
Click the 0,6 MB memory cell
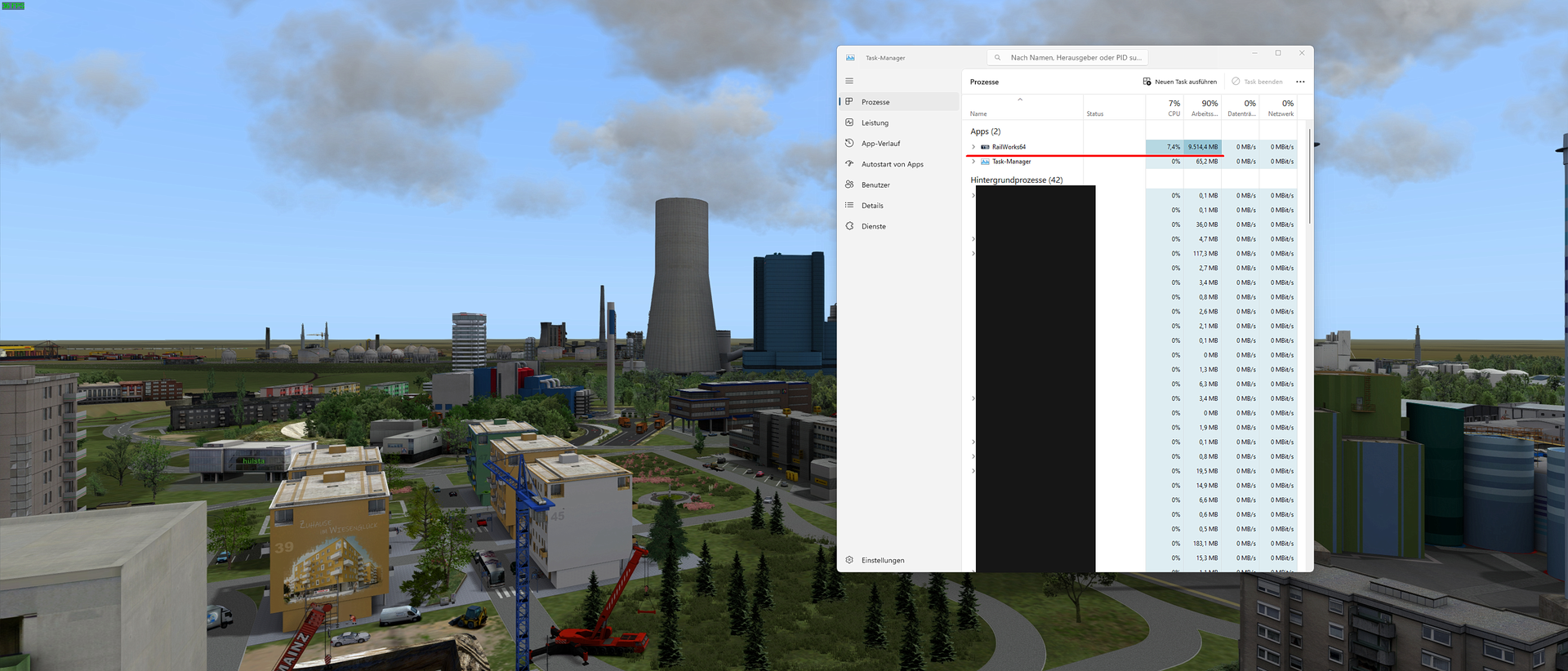(x=1203, y=515)
